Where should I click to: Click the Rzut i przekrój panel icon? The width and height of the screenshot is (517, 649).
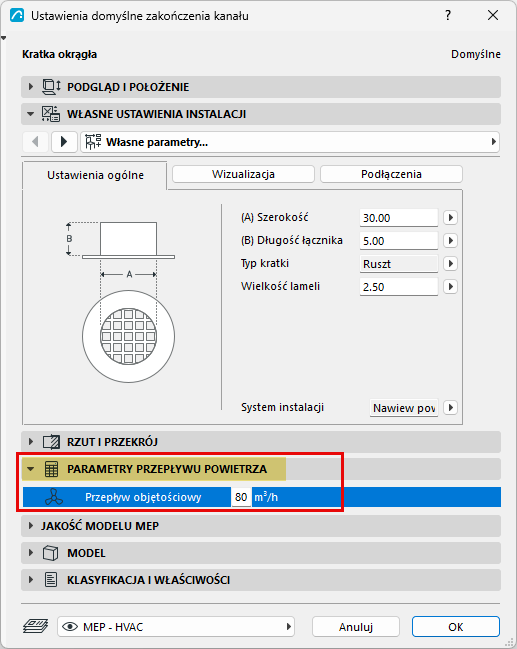[x=51, y=442]
